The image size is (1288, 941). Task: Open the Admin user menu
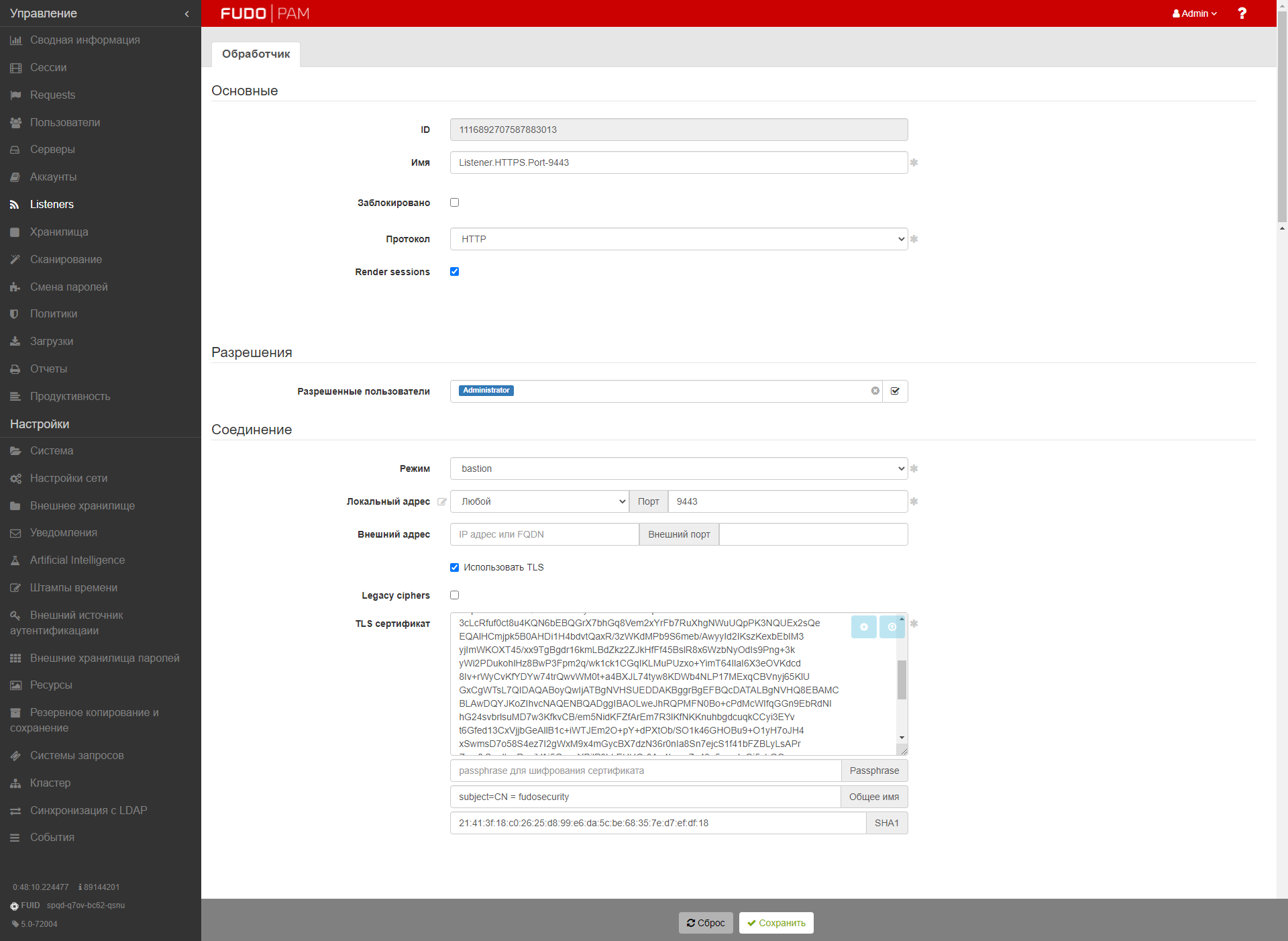click(x=1194, y=13)
